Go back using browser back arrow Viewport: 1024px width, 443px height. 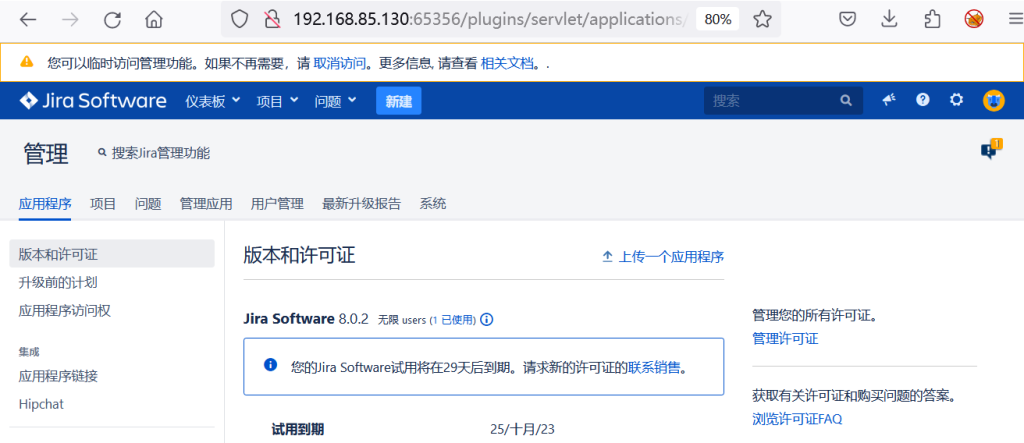(27, 20)
